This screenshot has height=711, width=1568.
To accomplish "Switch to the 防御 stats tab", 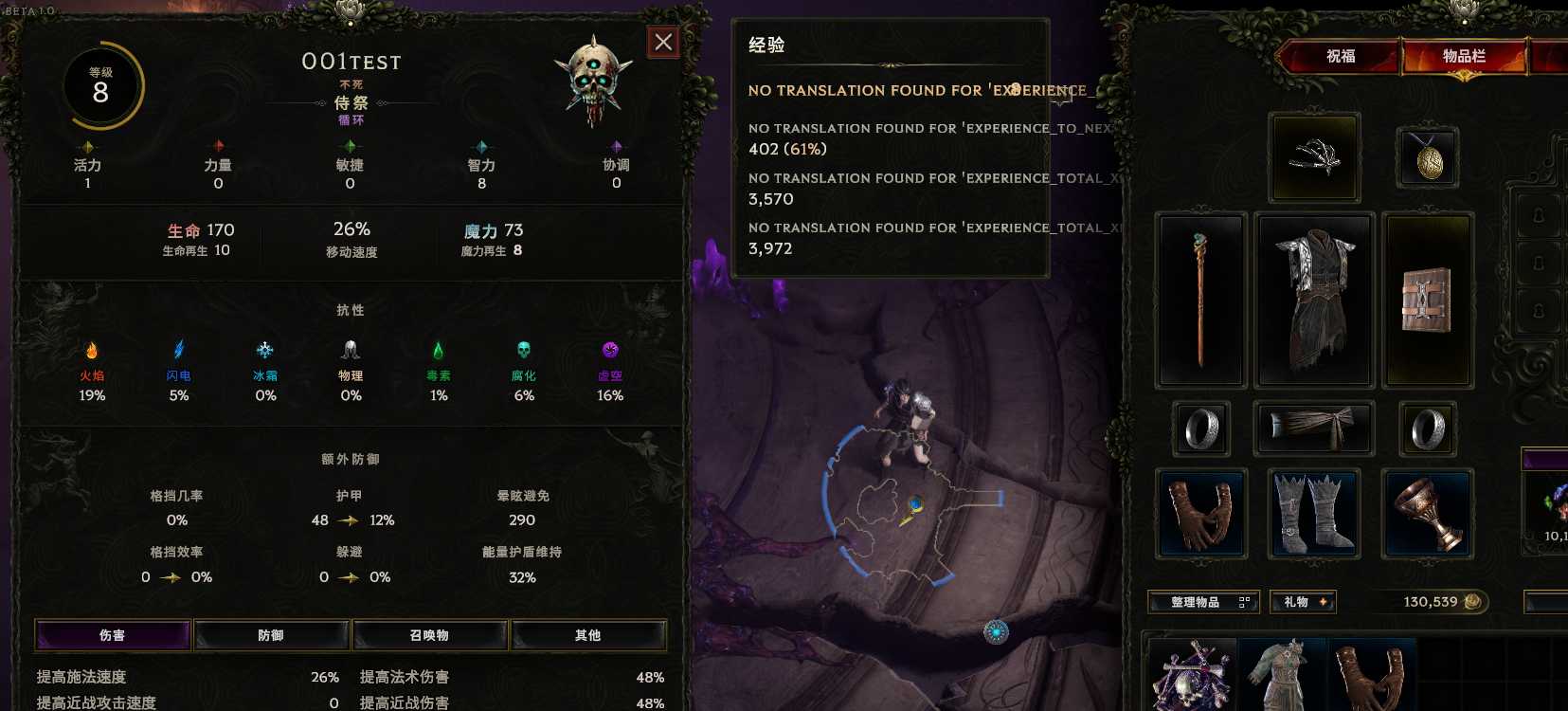I will [271, 635].
